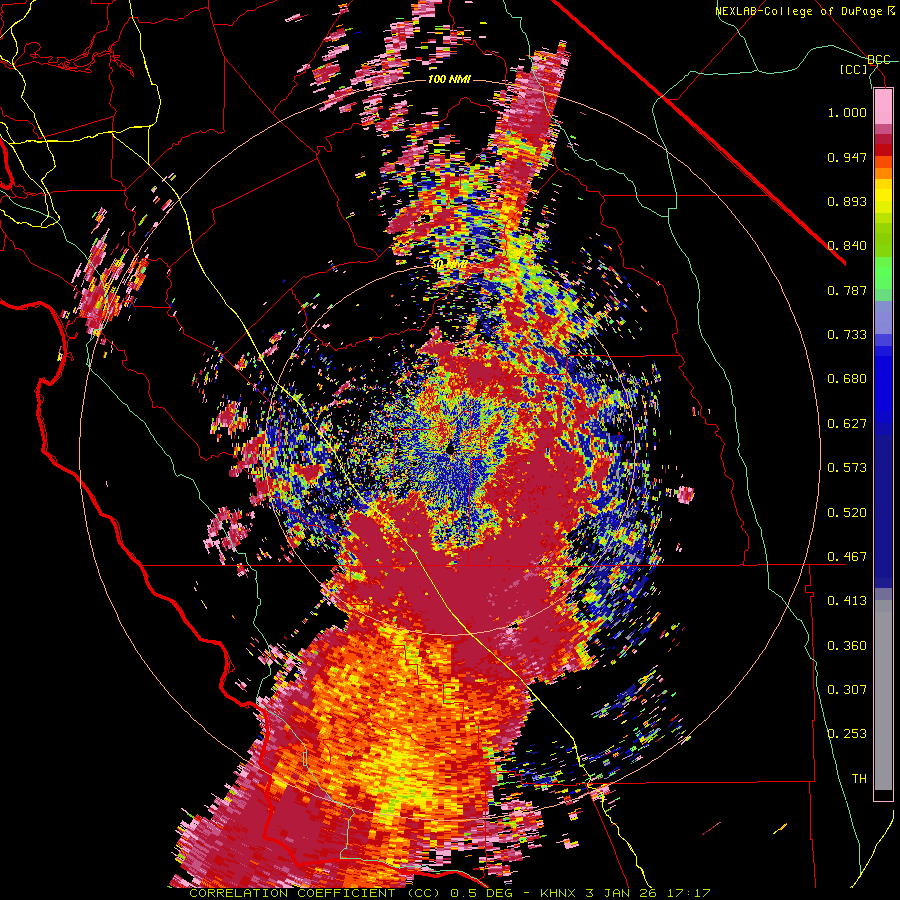This screenshot has height=900, width=900.
Task: Click the 0.680 color scale value
Action: pyautogui.click(x=847, y=379)
